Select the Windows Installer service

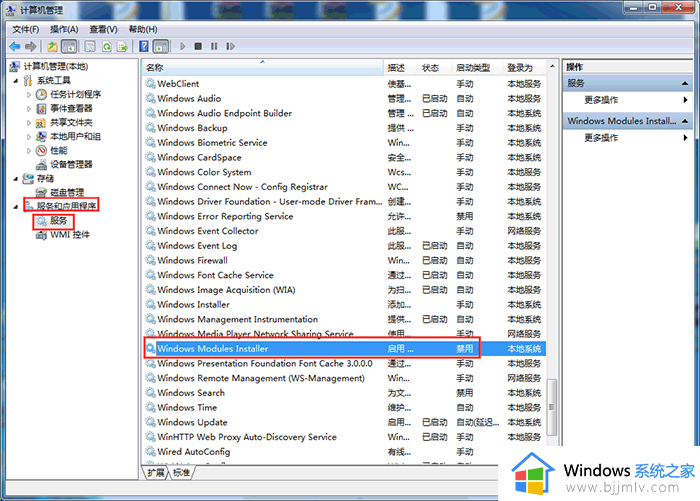coord(344,305)
